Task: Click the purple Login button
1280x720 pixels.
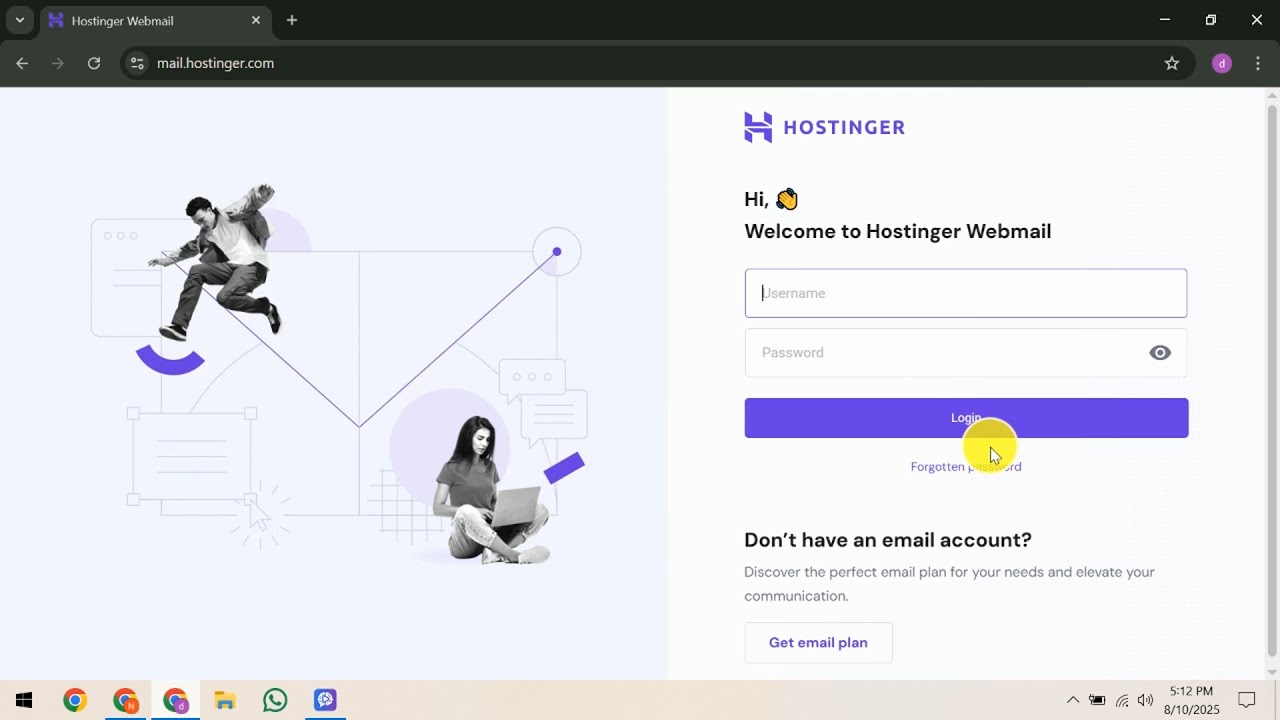Action: pyautogui.click(x=966, y=418)
